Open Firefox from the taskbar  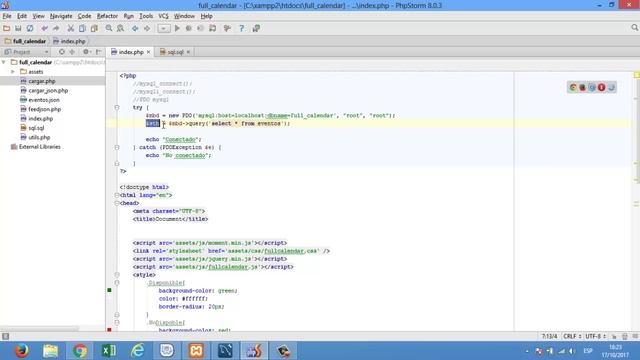point(21,351)
